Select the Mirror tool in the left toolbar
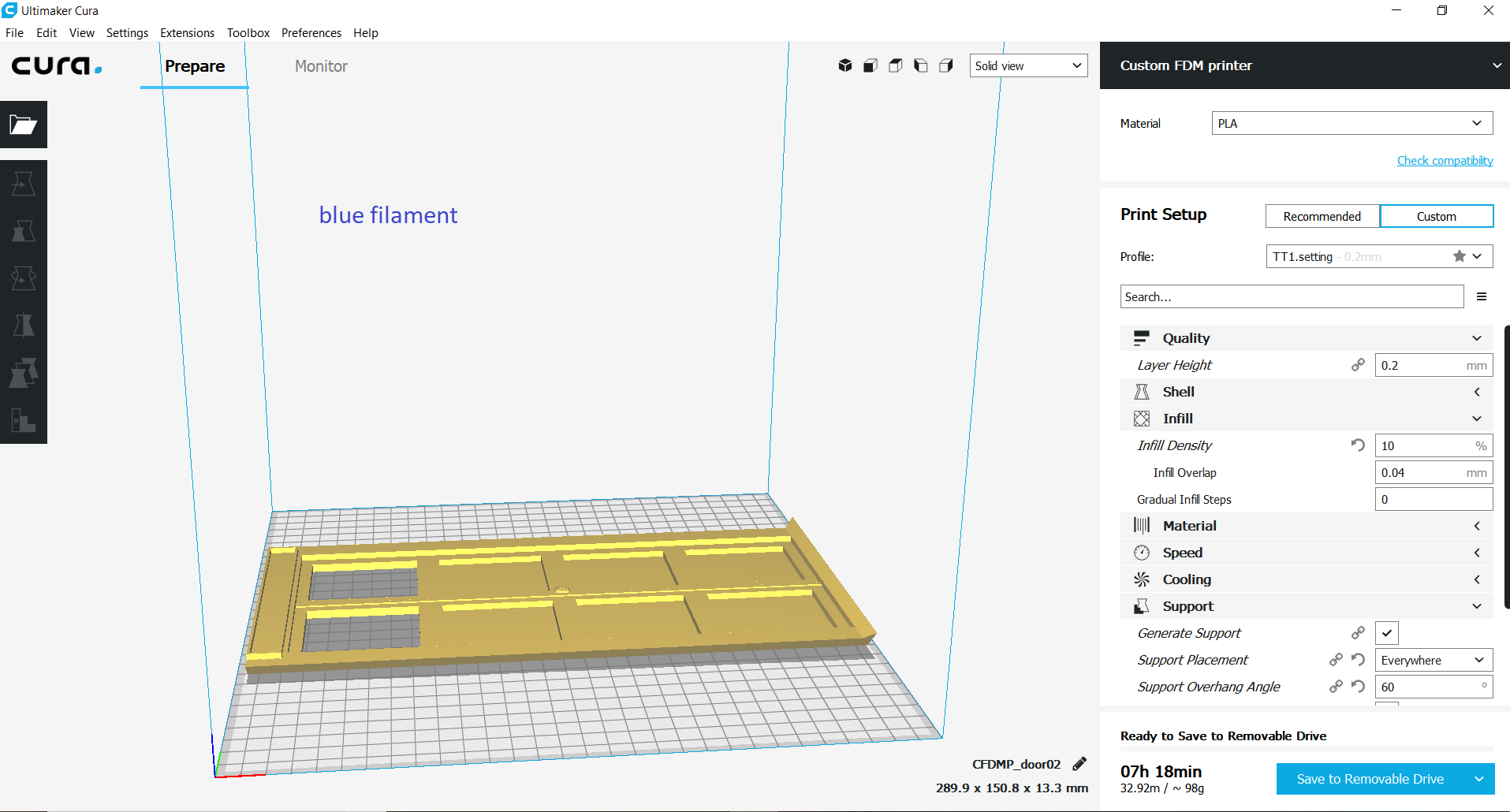Viewport: 1510px width, 812px height. (x=24, y=326)
